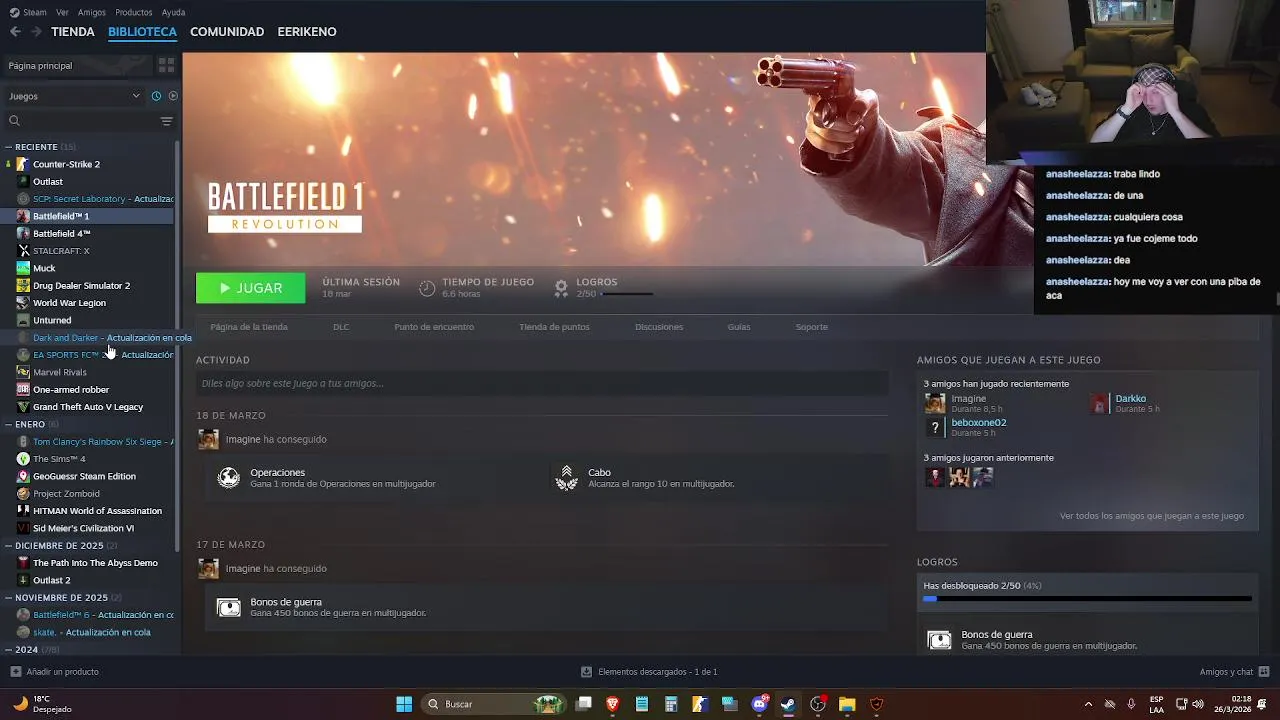Select Outlast game icon in list
The width and height of the screenshot is (1280, 720).
pos(23,181)
